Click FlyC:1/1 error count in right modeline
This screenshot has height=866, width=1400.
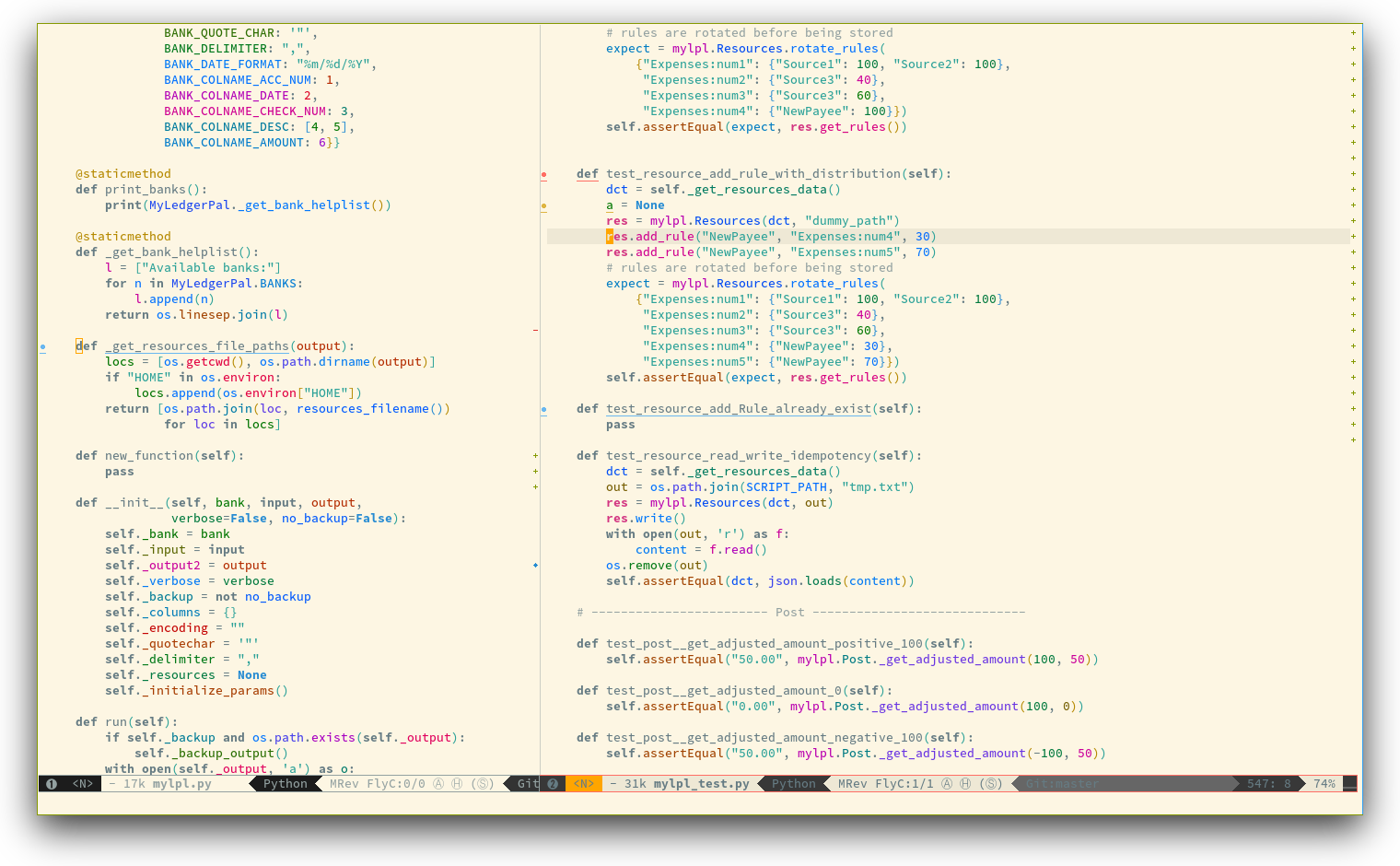pos(904,784)
